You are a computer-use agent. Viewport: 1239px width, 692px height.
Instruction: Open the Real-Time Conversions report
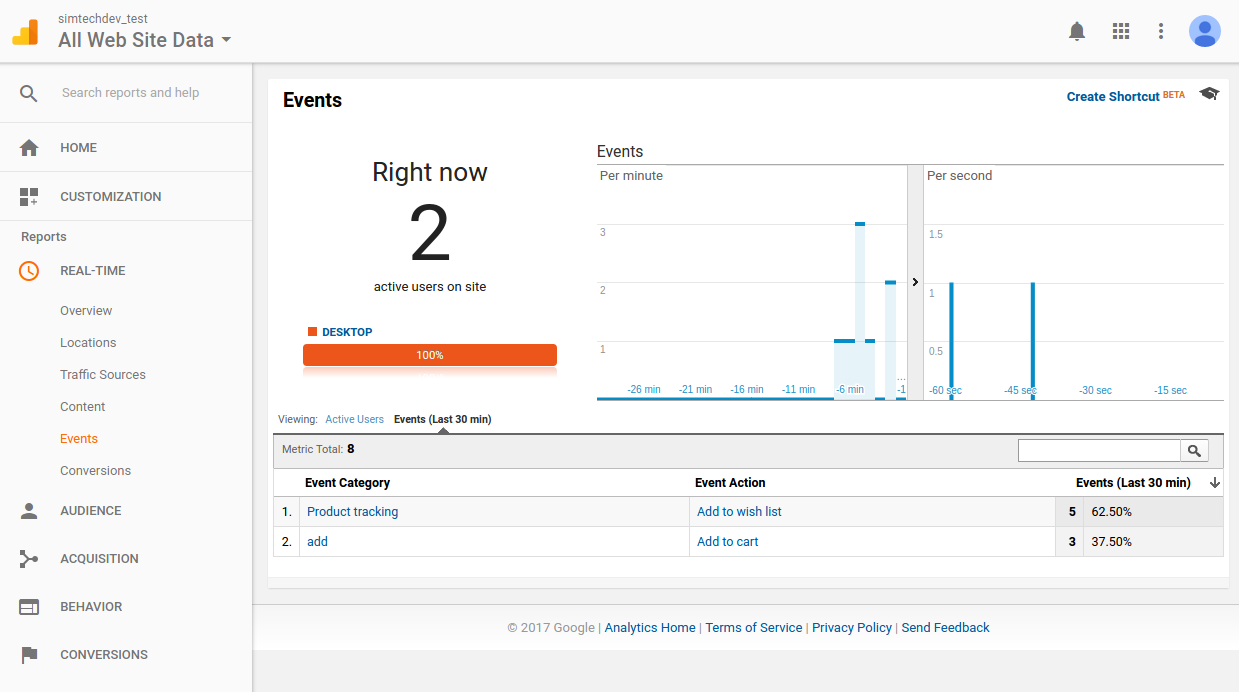coord(95,471)
